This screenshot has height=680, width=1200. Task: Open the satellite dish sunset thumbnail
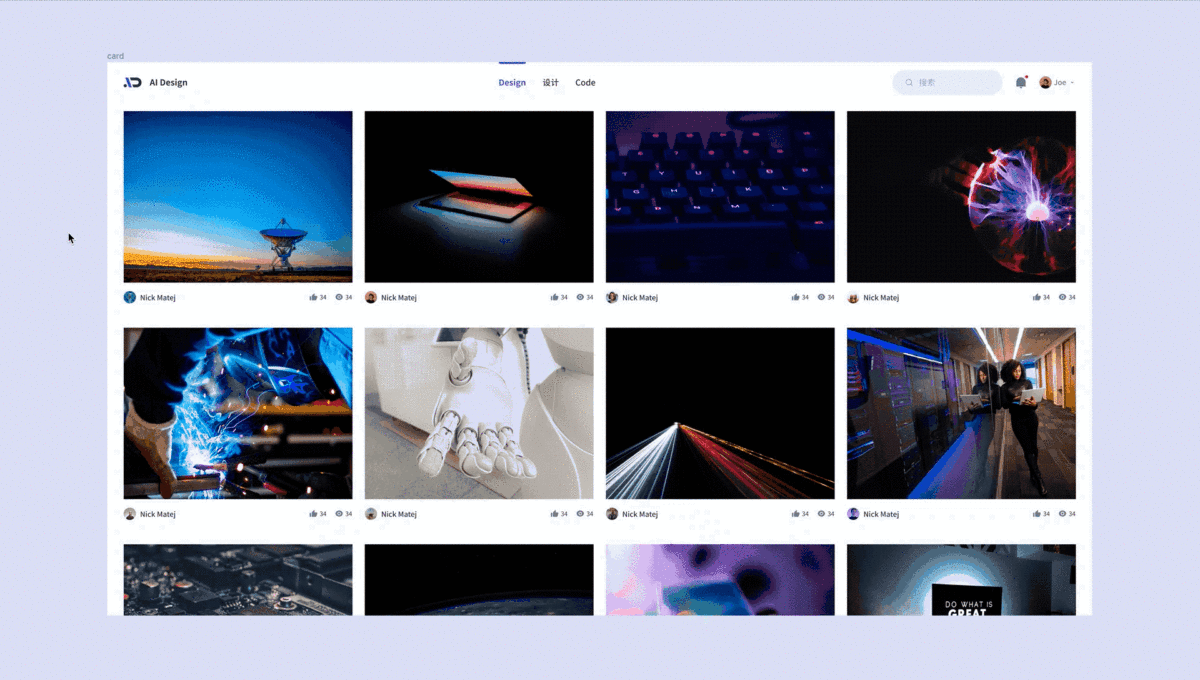238,197
